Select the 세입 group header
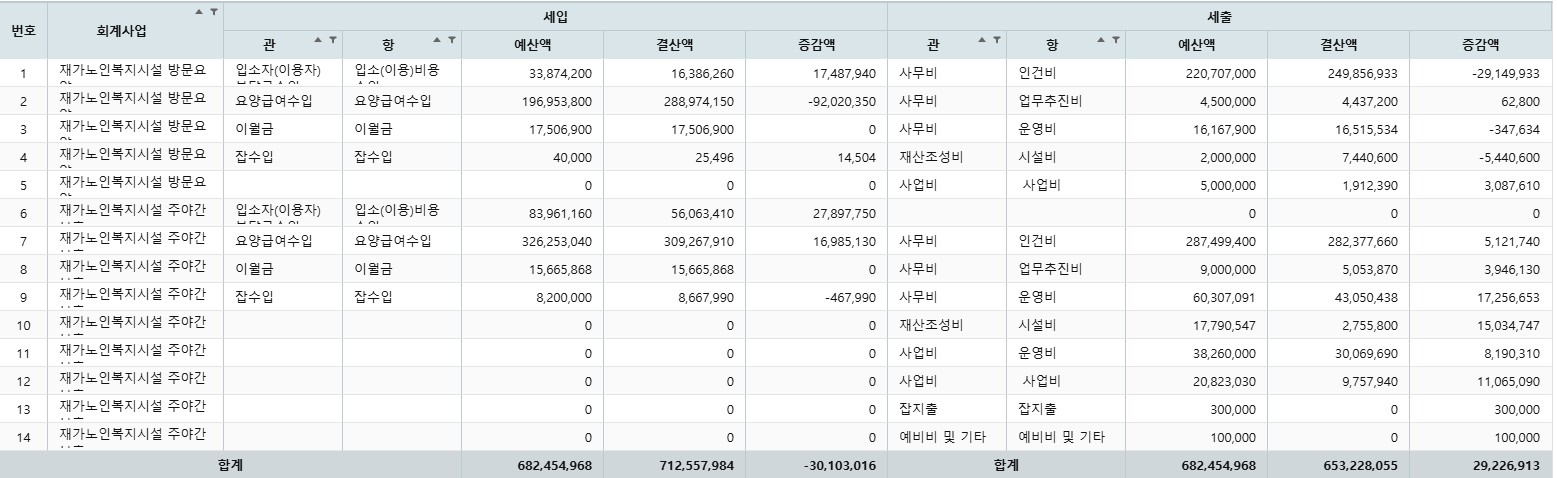The height and width of the screenshot is (478, 1557). [x=555, y=16]
